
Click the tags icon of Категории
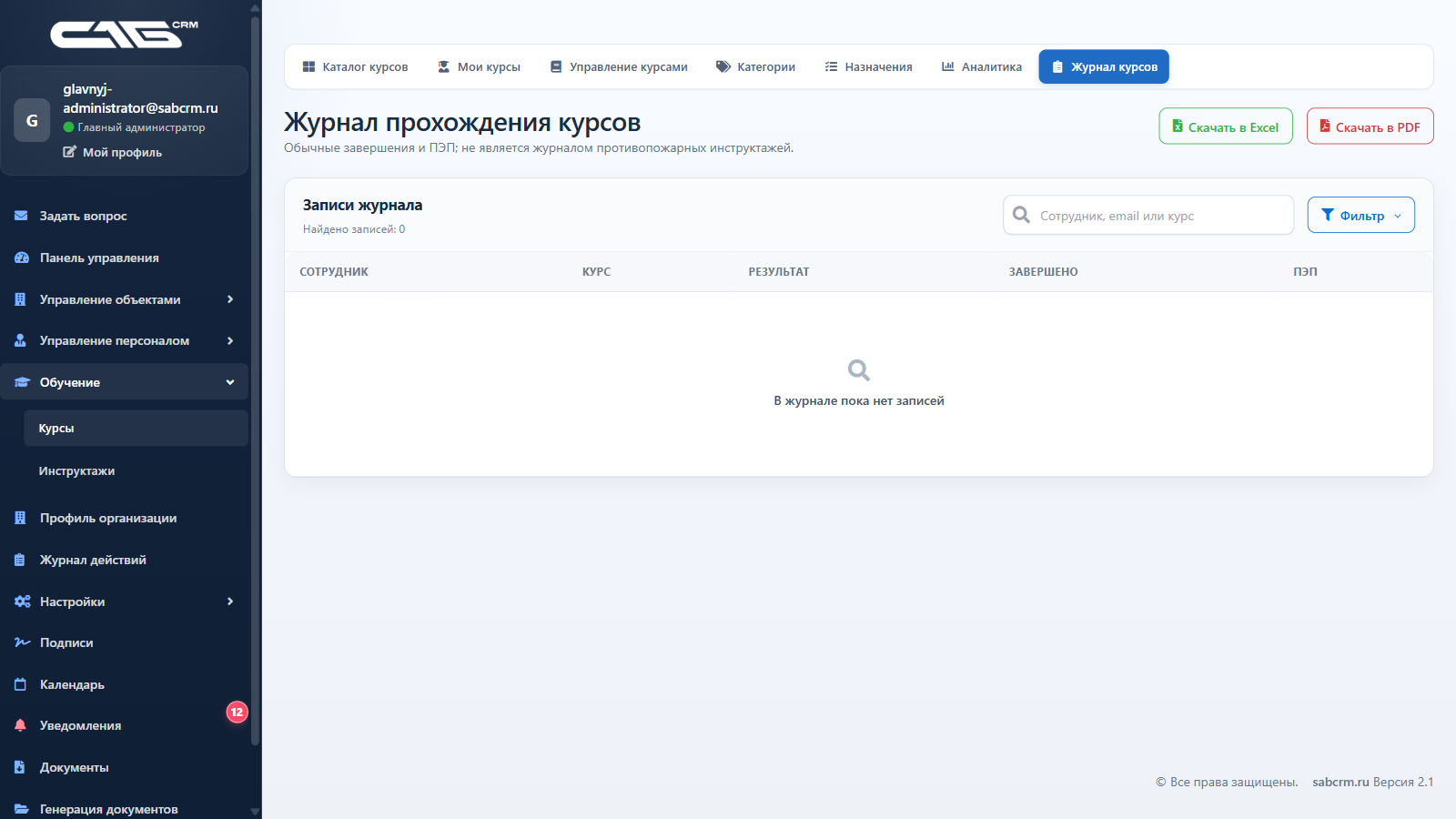pyautogui.click(x=723, y=66)
